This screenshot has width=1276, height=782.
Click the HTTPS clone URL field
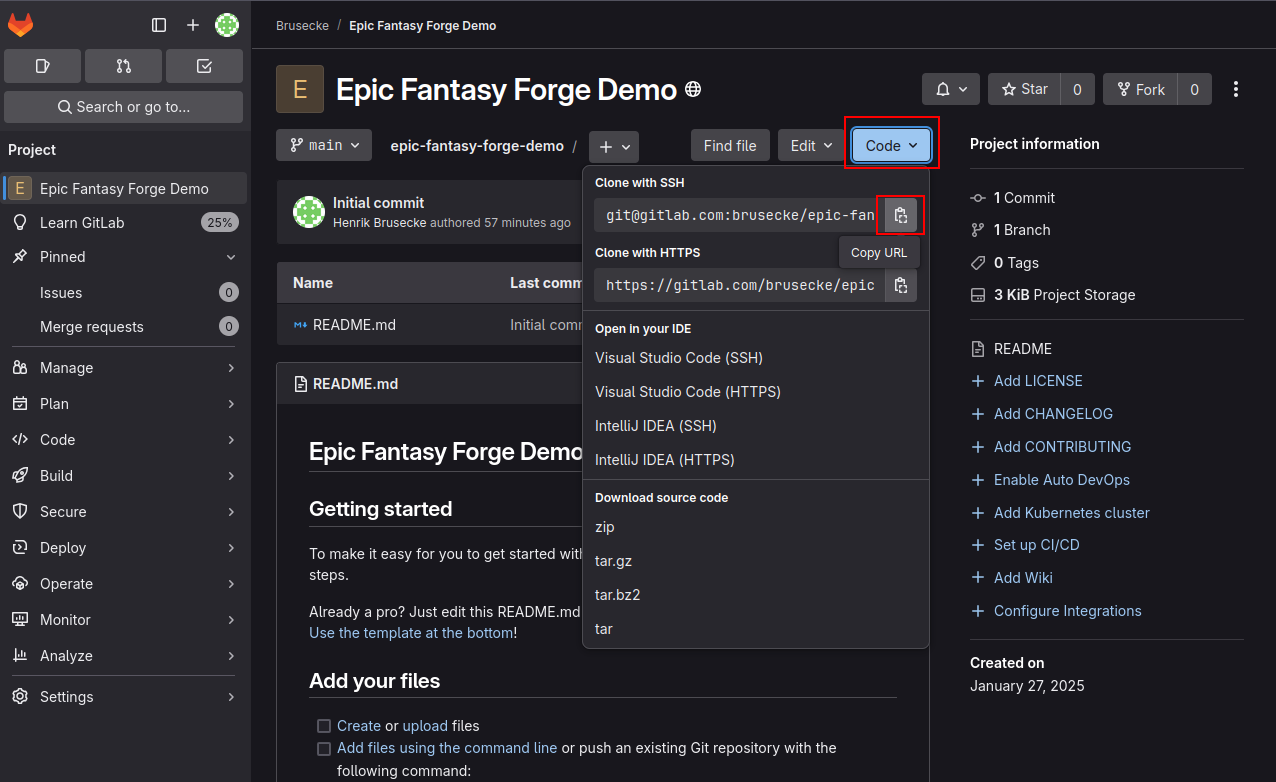click(740, 285)
